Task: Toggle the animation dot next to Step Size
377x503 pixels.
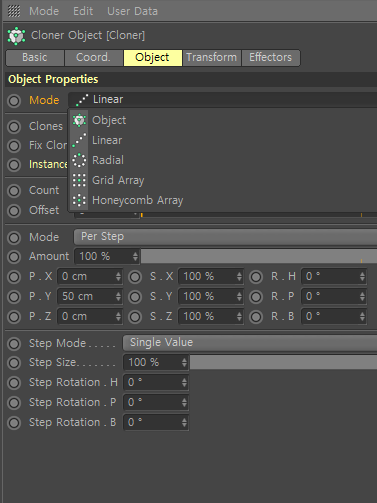Action: tap(14, 363)
